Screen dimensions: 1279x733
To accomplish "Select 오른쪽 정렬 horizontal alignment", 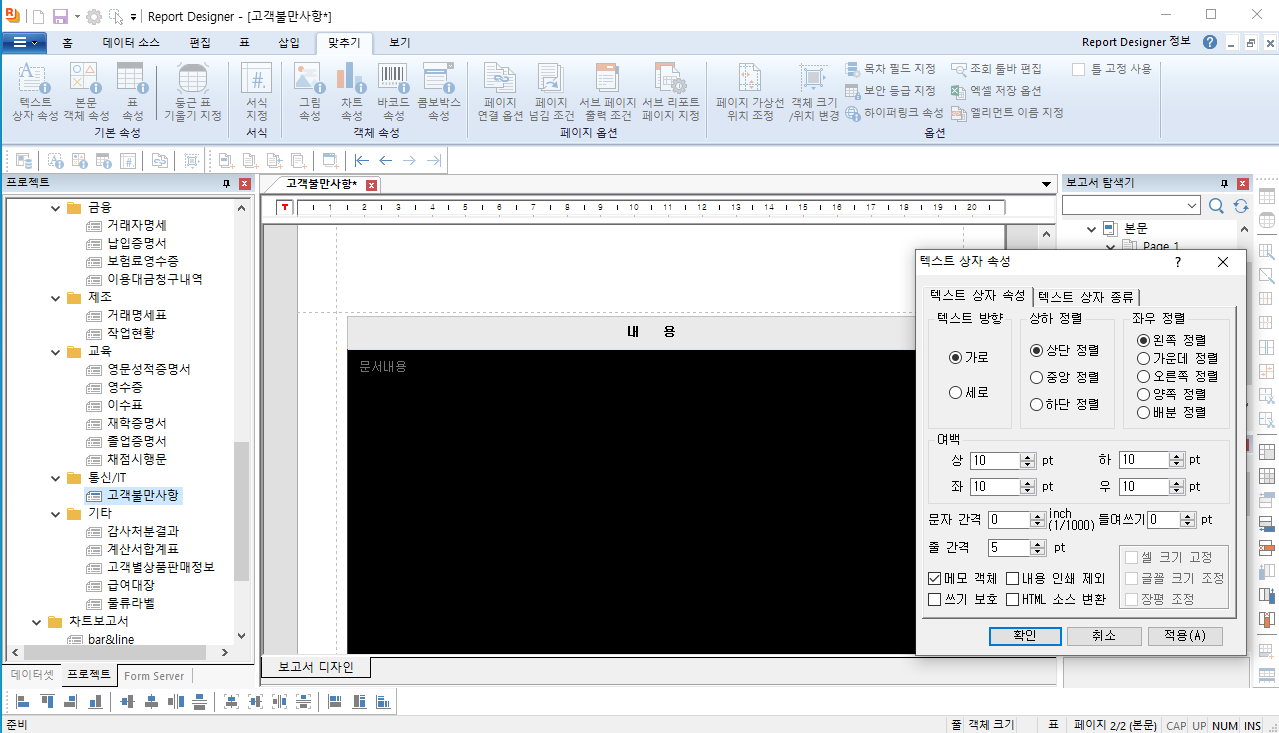I will (x=1143, y=376).
